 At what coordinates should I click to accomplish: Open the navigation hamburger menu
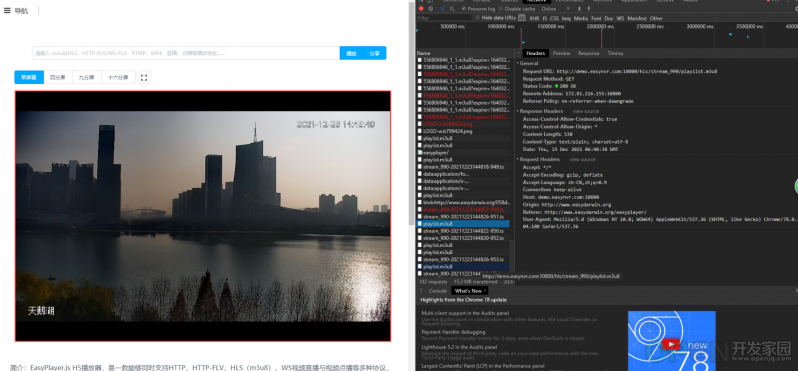point(7,10)
